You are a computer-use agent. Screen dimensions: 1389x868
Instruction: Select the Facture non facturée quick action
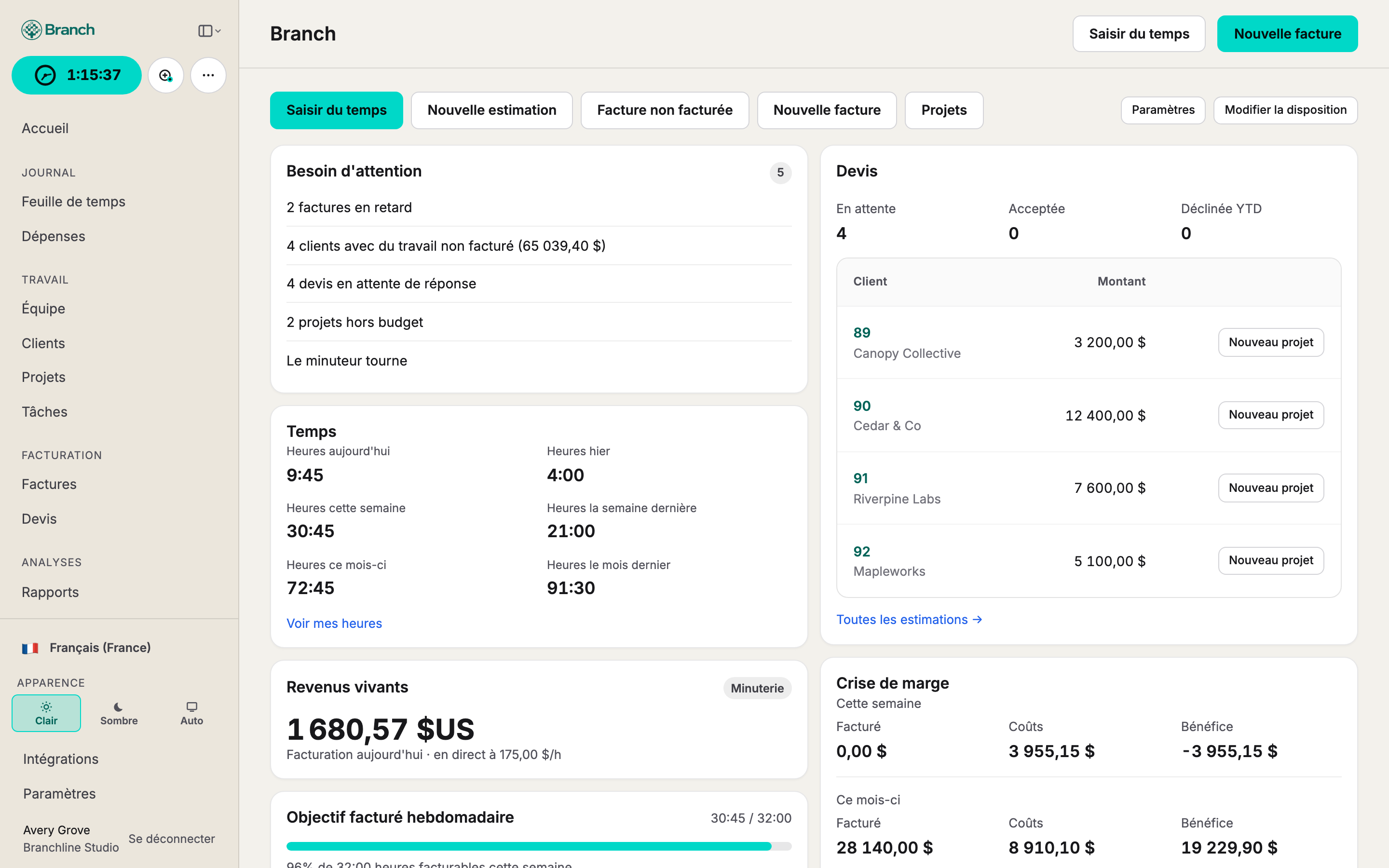click(x=665, y=110)
